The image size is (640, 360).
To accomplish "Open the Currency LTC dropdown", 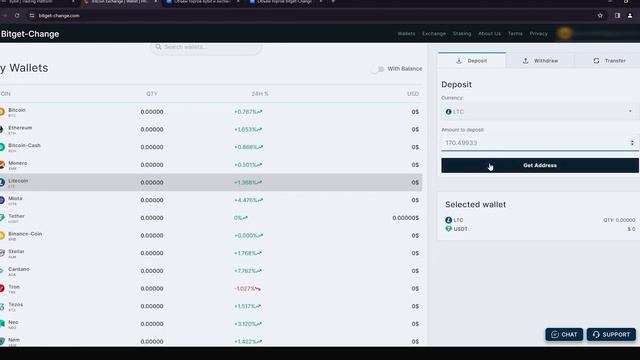I will pyautogui.click(x=540, y=111).
